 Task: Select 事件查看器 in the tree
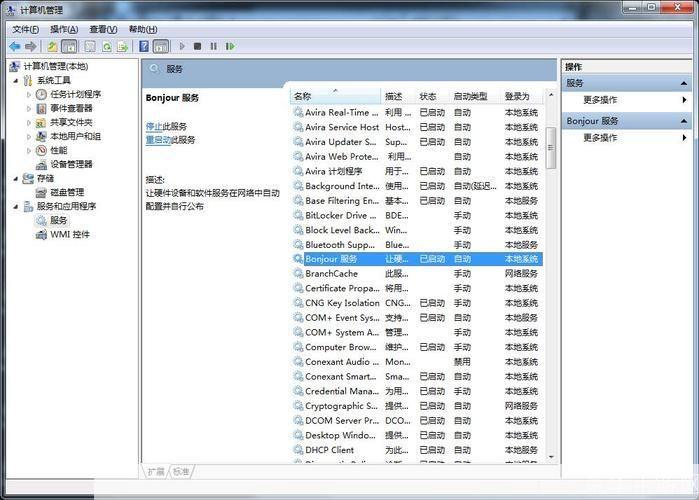coord(71,108)
